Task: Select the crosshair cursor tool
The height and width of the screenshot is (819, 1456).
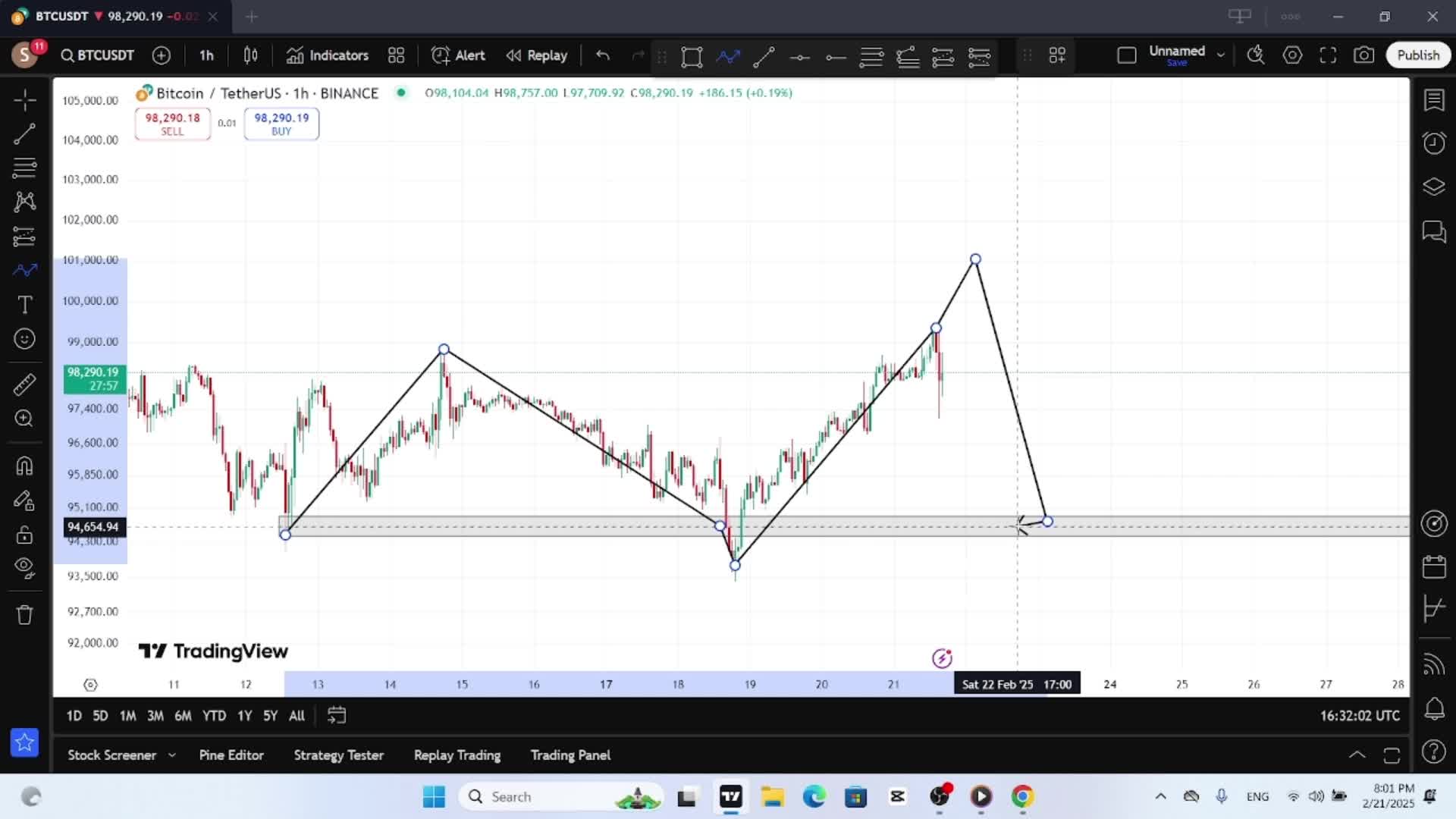Action: tap(24, 100)
